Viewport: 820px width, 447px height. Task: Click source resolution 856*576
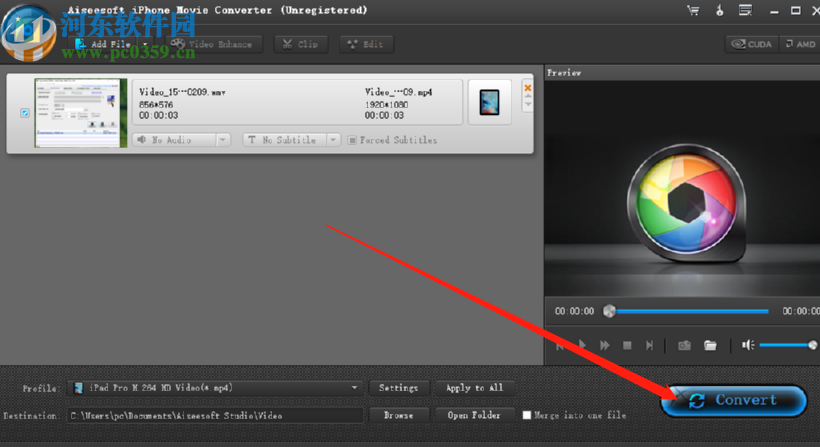pyautogui.click(x=156, y=105)
